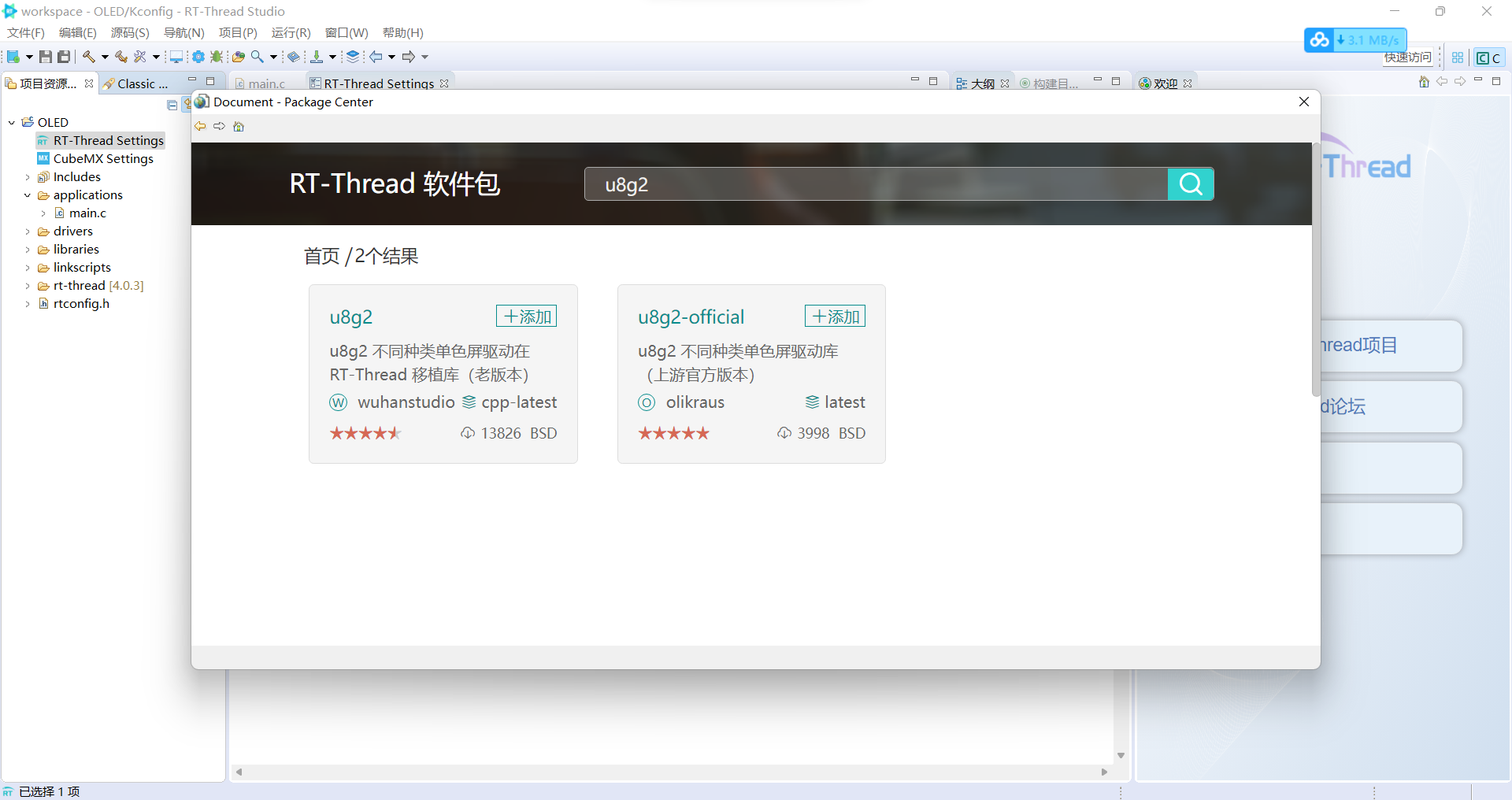The image size is (1512, 800).
Task: Click the Baidu cloud download speed widget
Action: coord(1355,39)
